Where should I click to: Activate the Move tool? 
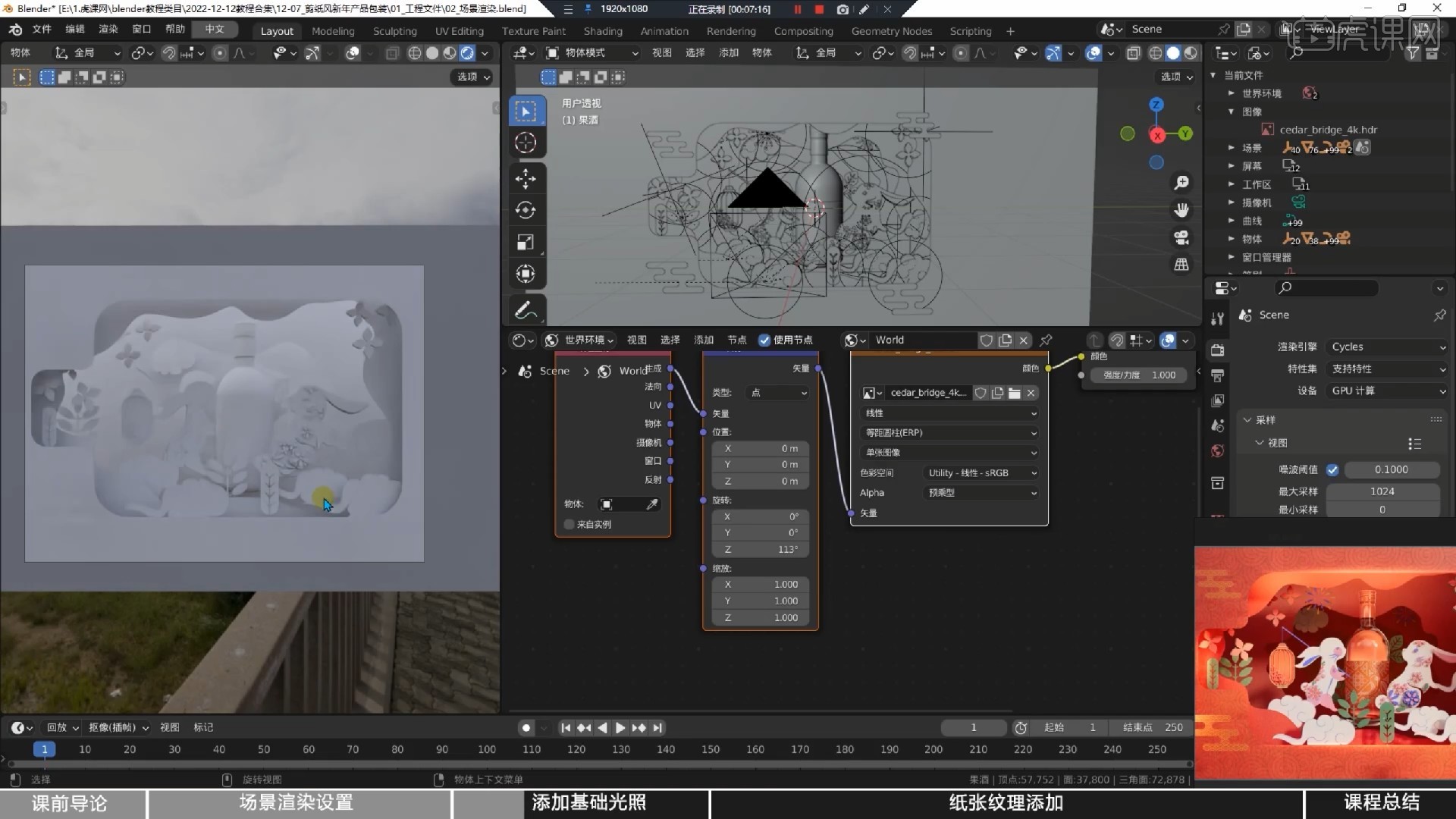[526, 179]
